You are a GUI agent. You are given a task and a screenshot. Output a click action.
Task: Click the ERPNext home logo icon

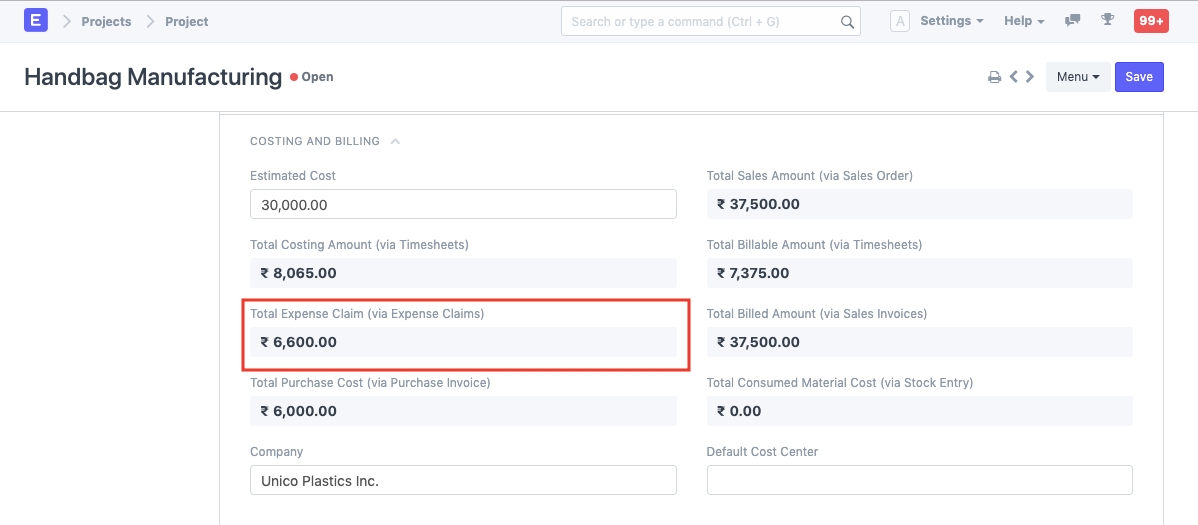(x=36, y=20)
